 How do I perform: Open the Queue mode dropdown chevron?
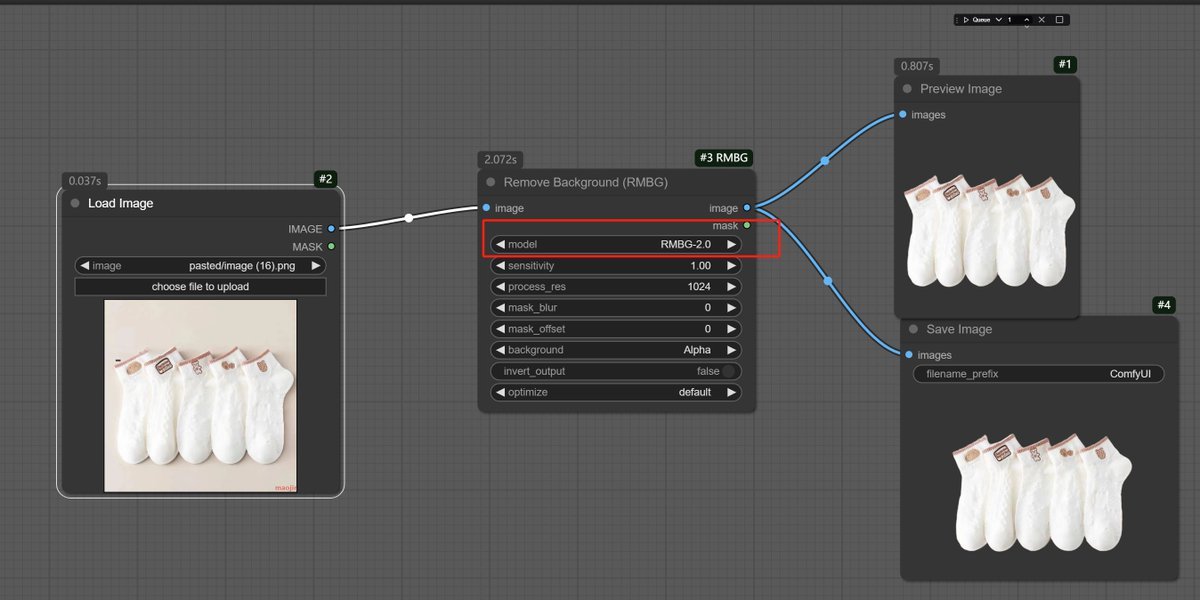click(x=997, y=19)
